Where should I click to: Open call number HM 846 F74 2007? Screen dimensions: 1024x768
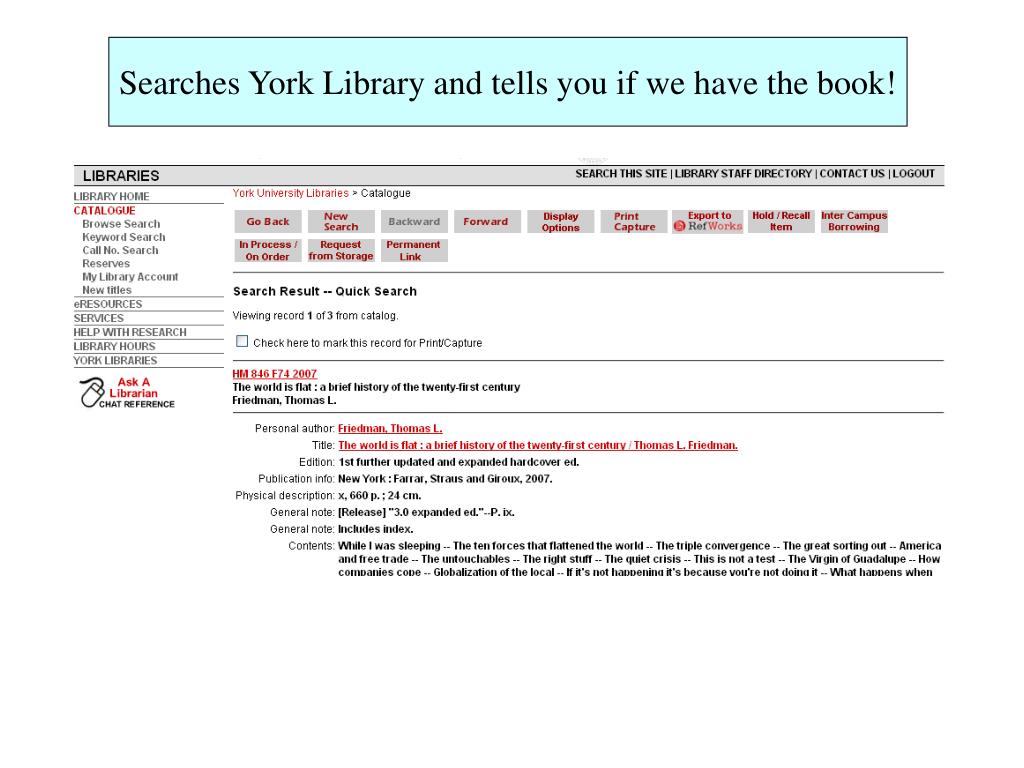coord(275,374)
